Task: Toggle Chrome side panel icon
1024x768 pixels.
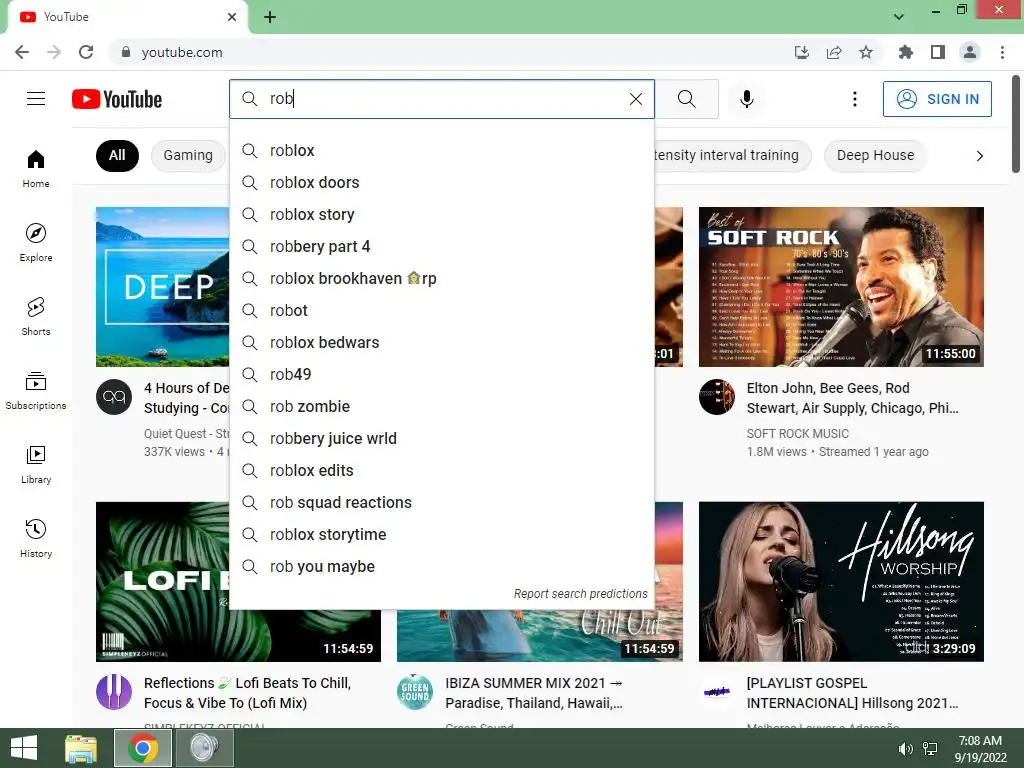Action: [x=938, y=52]
